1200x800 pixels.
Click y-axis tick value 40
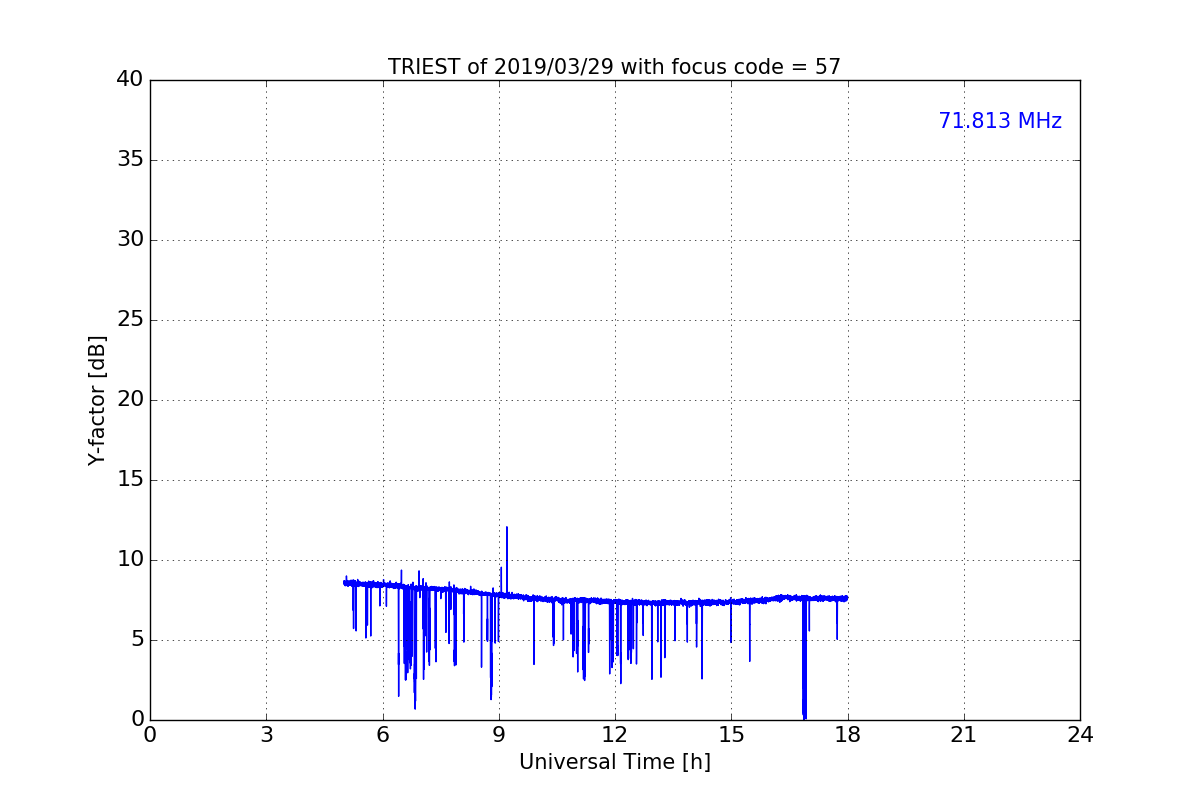click(x=130, y=80)
